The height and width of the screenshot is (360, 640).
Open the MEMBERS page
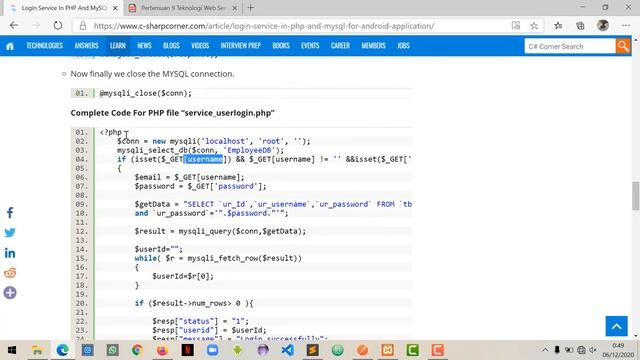click(373, 46)
